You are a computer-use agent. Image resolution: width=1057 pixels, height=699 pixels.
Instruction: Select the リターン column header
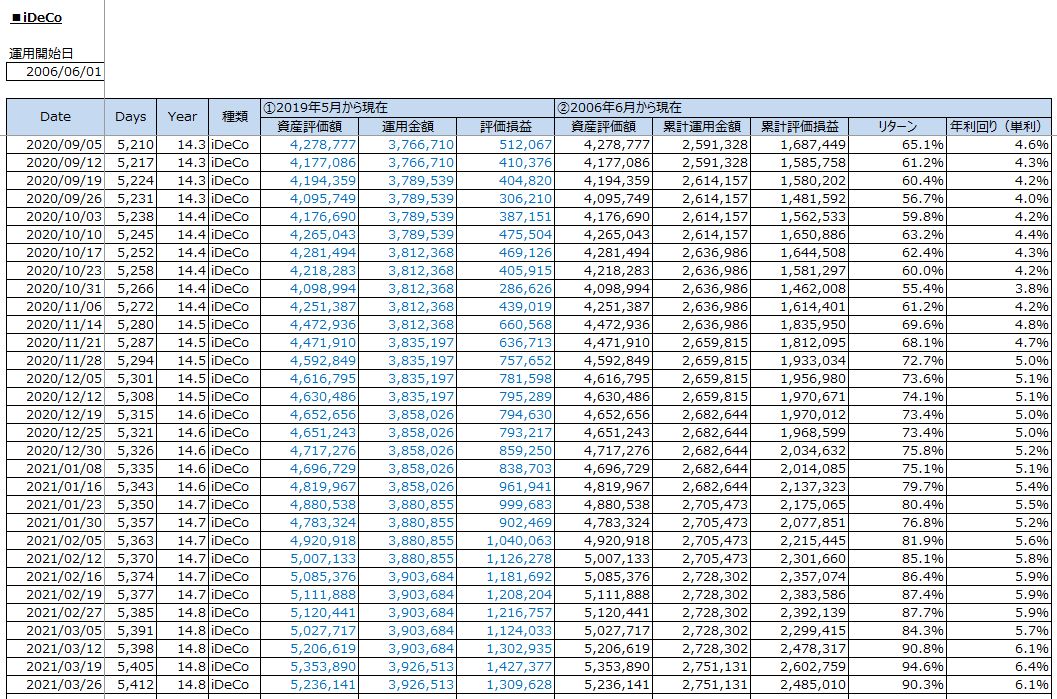coord(897,127)
